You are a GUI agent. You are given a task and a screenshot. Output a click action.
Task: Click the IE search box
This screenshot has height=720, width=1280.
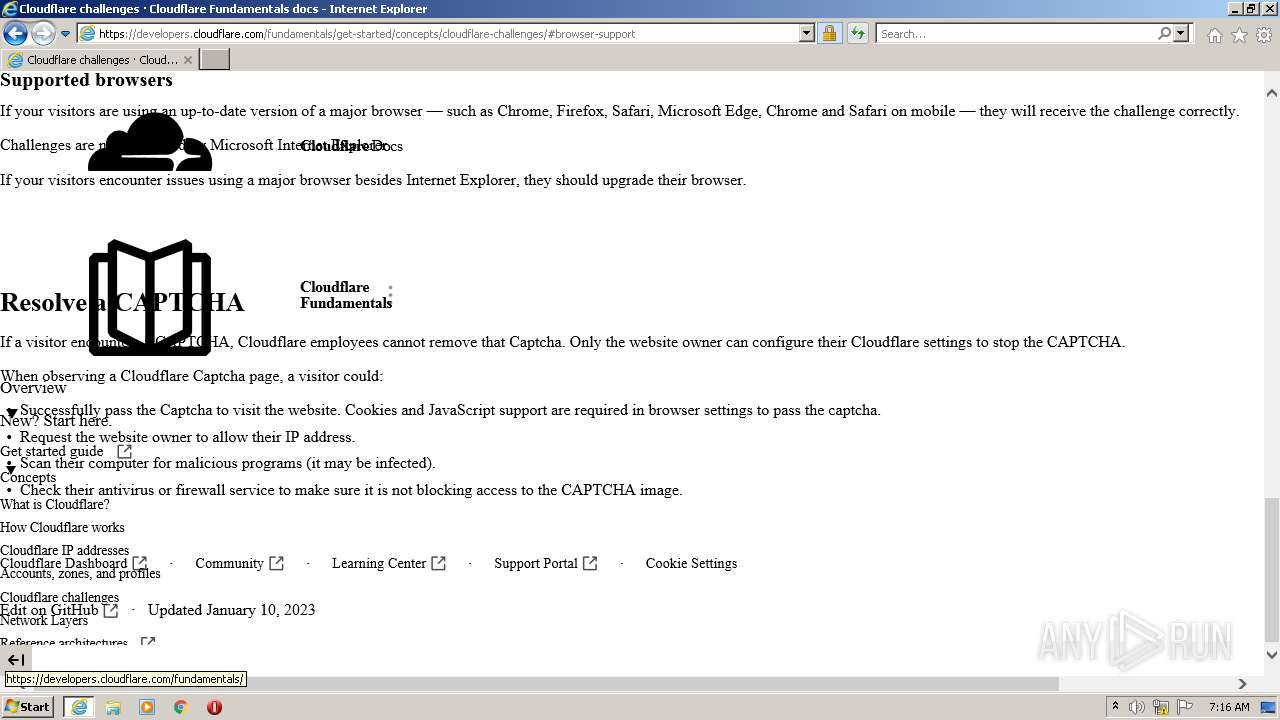[1016, 34]
